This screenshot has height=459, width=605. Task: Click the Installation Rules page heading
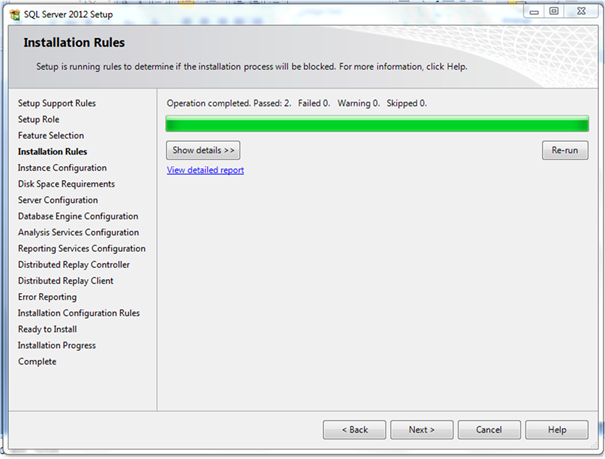click(x=74, y=42)
